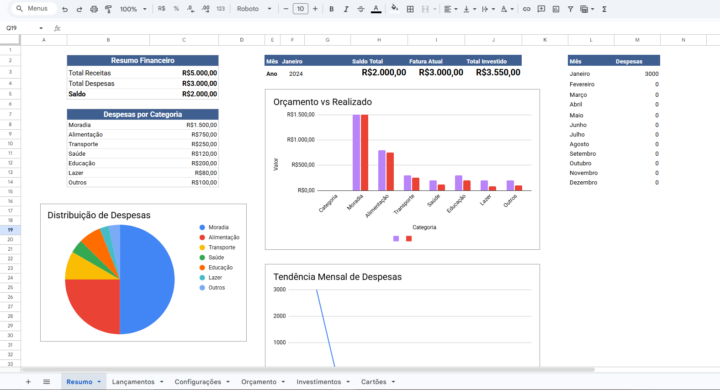This screenshot has width=720, height=390.
Task: Toggle strikethrough formatting
Action: 361,9
